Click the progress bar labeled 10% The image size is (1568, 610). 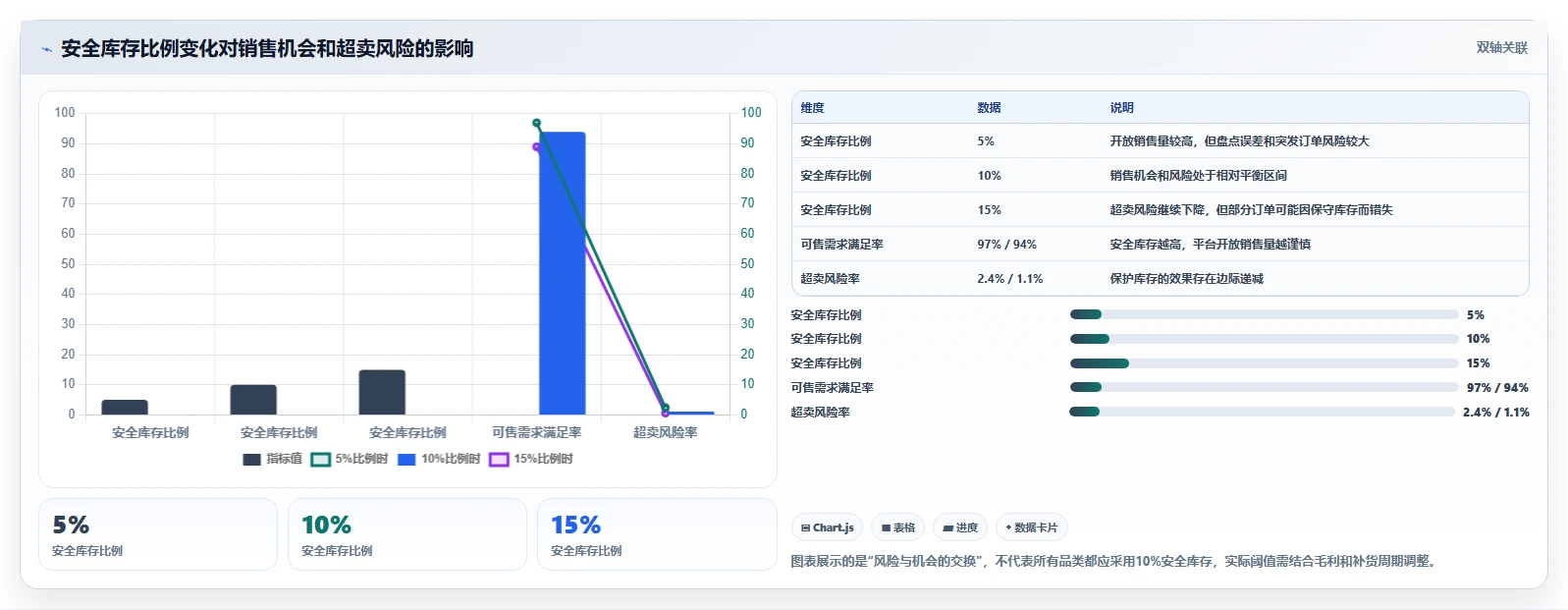pos(1264,339)
